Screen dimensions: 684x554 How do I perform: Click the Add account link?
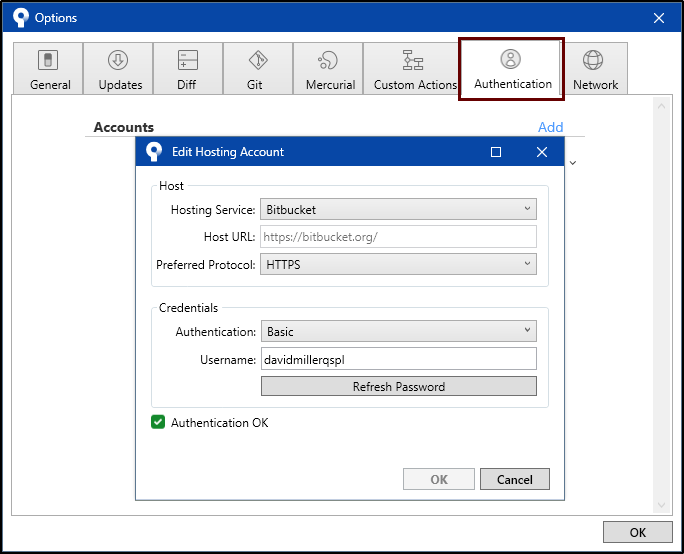pyautogui.click(x=550, y=127)
